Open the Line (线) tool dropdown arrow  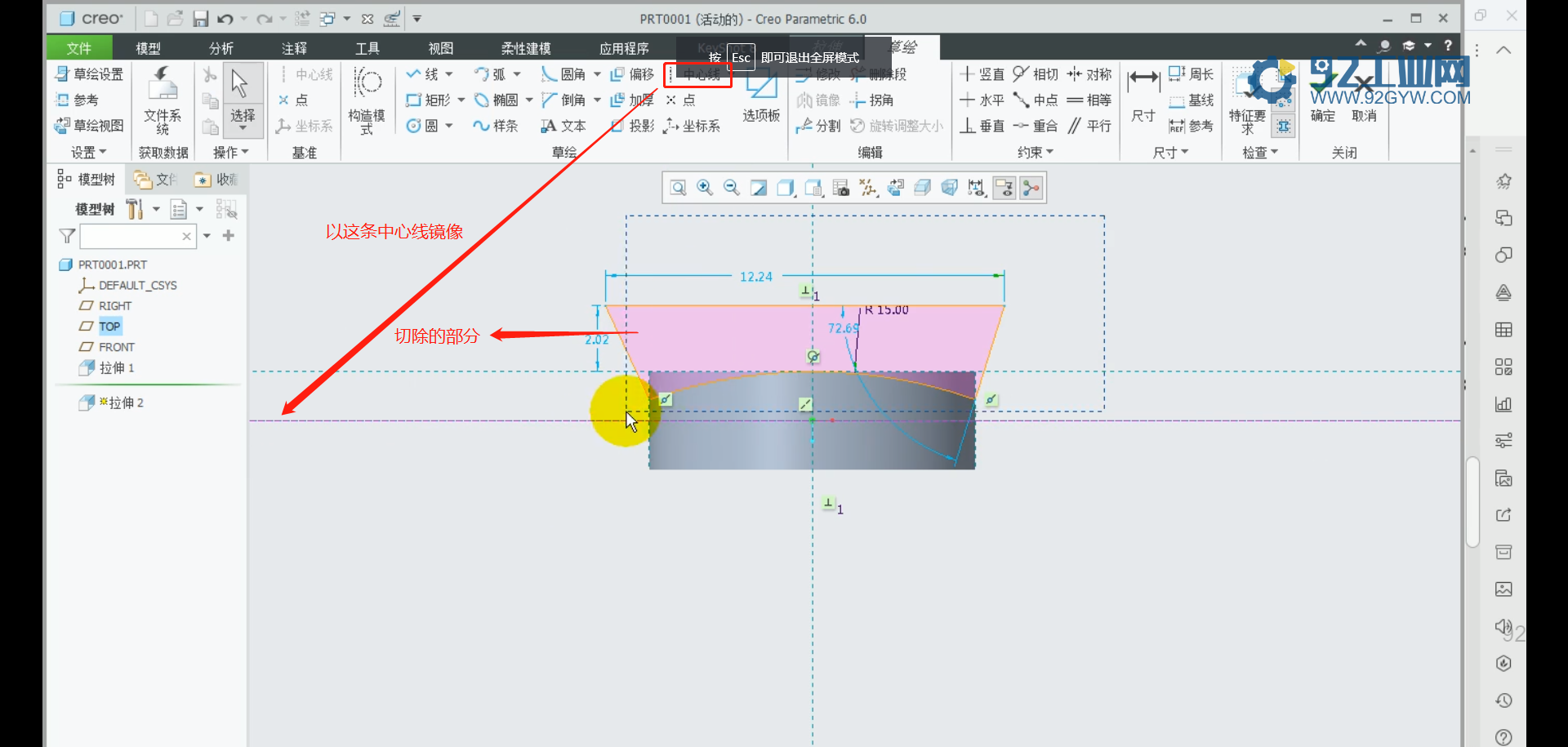pos(449,74)
